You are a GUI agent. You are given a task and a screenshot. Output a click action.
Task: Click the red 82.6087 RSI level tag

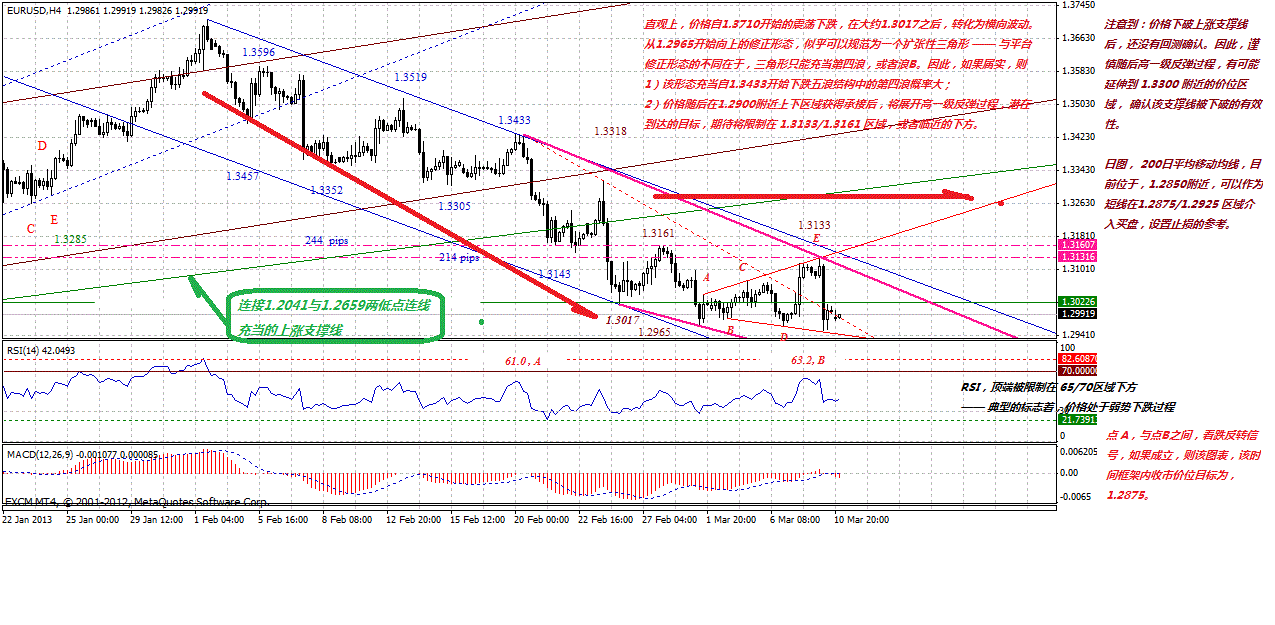pyautogui.click(x=1077, y=358)
